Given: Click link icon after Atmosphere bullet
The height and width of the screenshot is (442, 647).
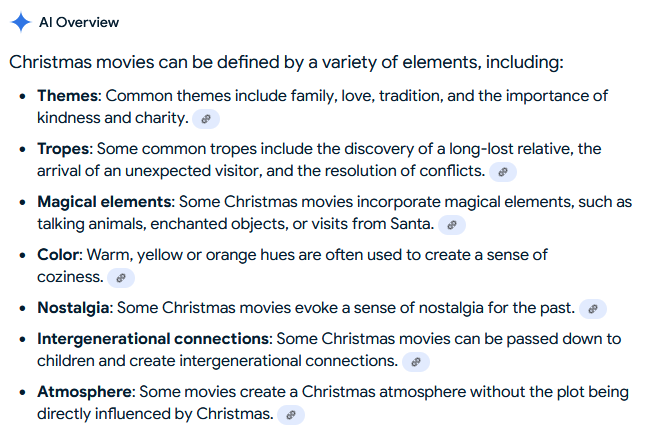Looking at the screenshot, I should click(291, 415).
